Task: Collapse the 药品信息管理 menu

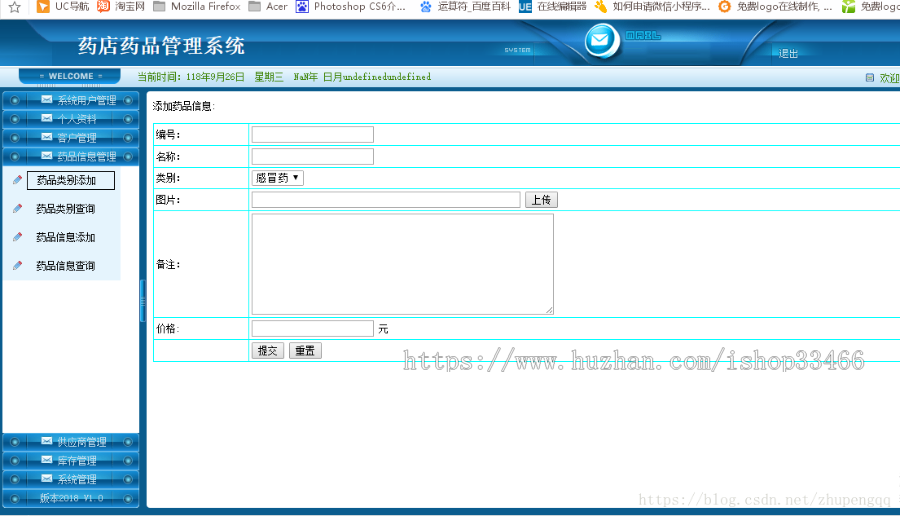Action: [x=71, y=156]
